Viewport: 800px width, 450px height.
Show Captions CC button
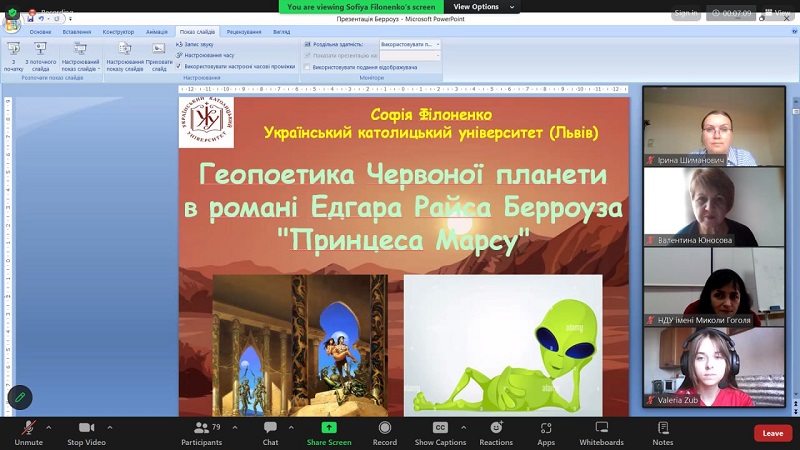coord(440,434)
